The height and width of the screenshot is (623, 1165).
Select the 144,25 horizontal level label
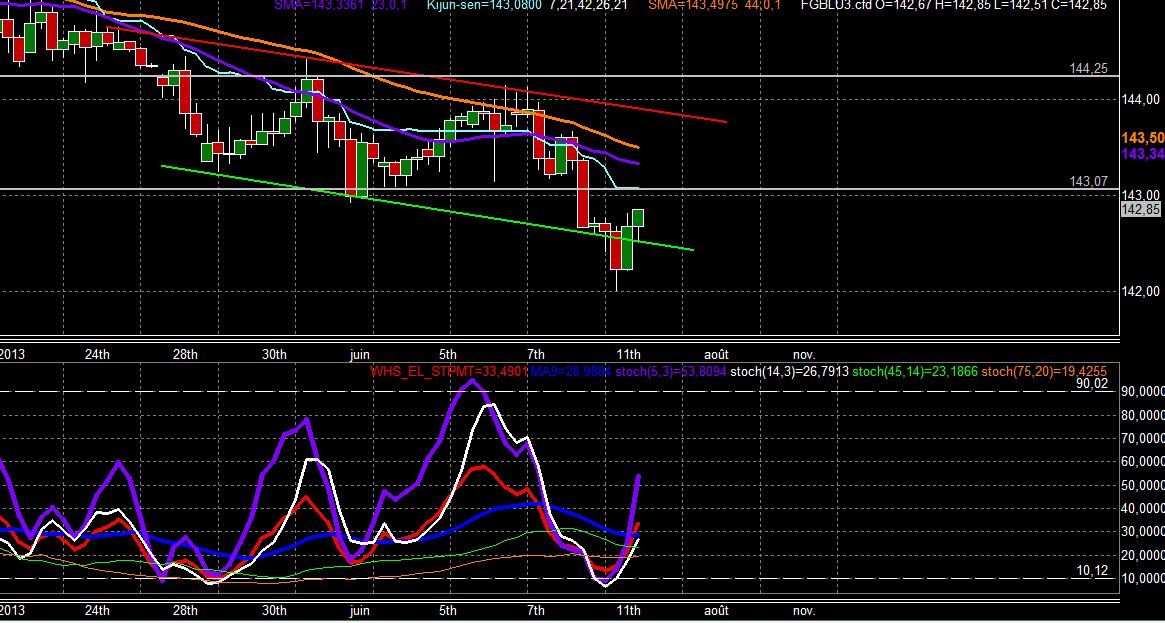tap(1088, 68)
